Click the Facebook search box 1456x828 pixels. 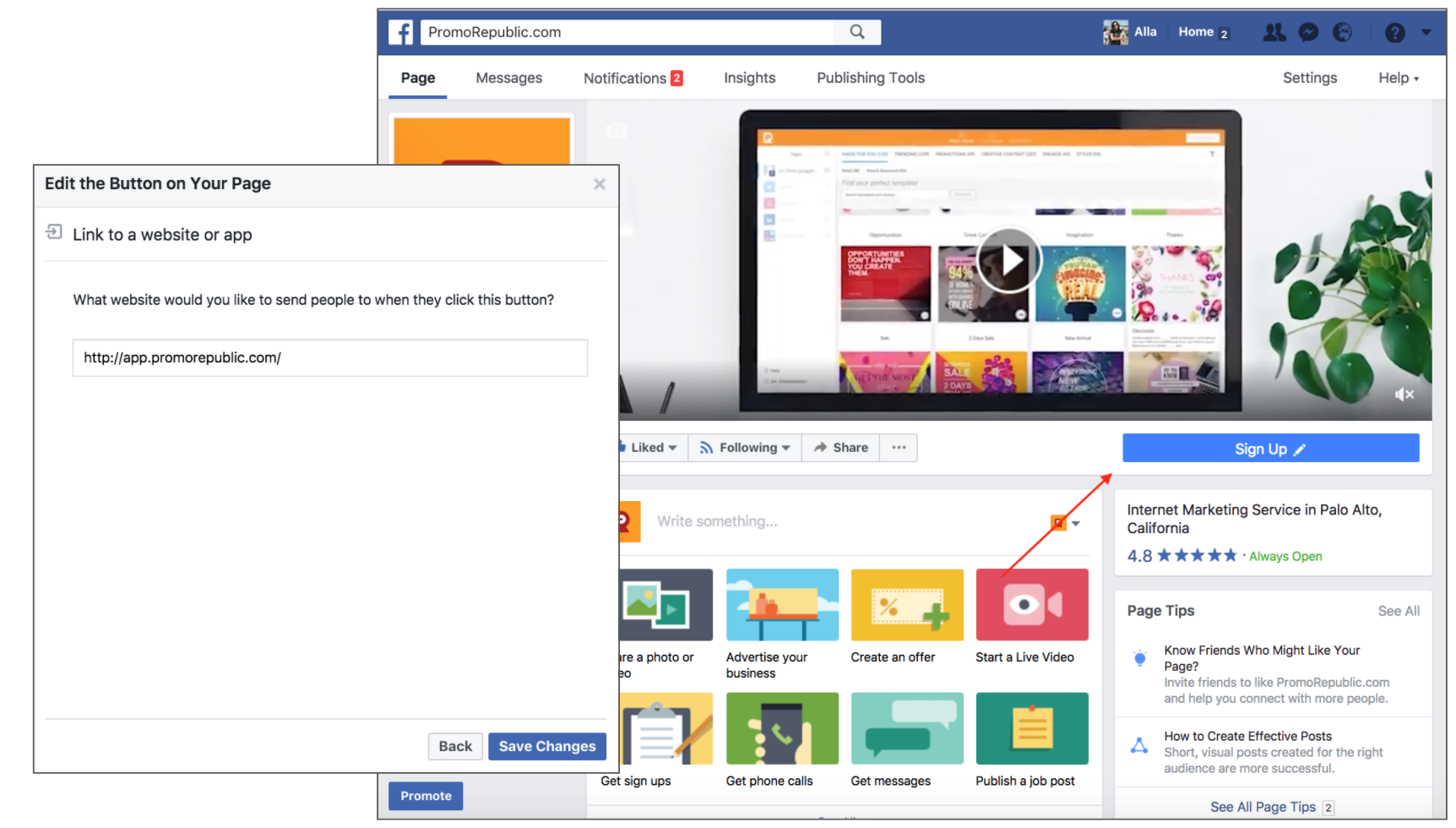[627, 32]
